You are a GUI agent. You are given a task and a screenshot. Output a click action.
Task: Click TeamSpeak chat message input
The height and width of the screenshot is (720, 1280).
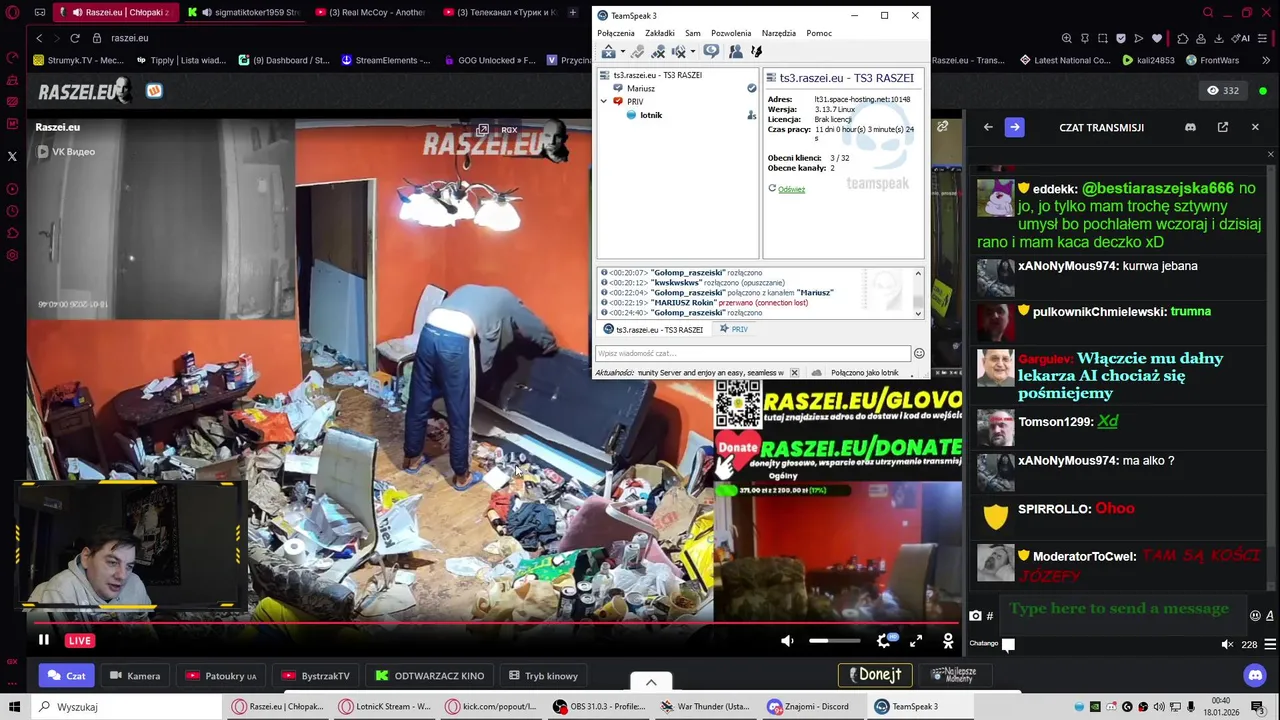coord(753,353)
